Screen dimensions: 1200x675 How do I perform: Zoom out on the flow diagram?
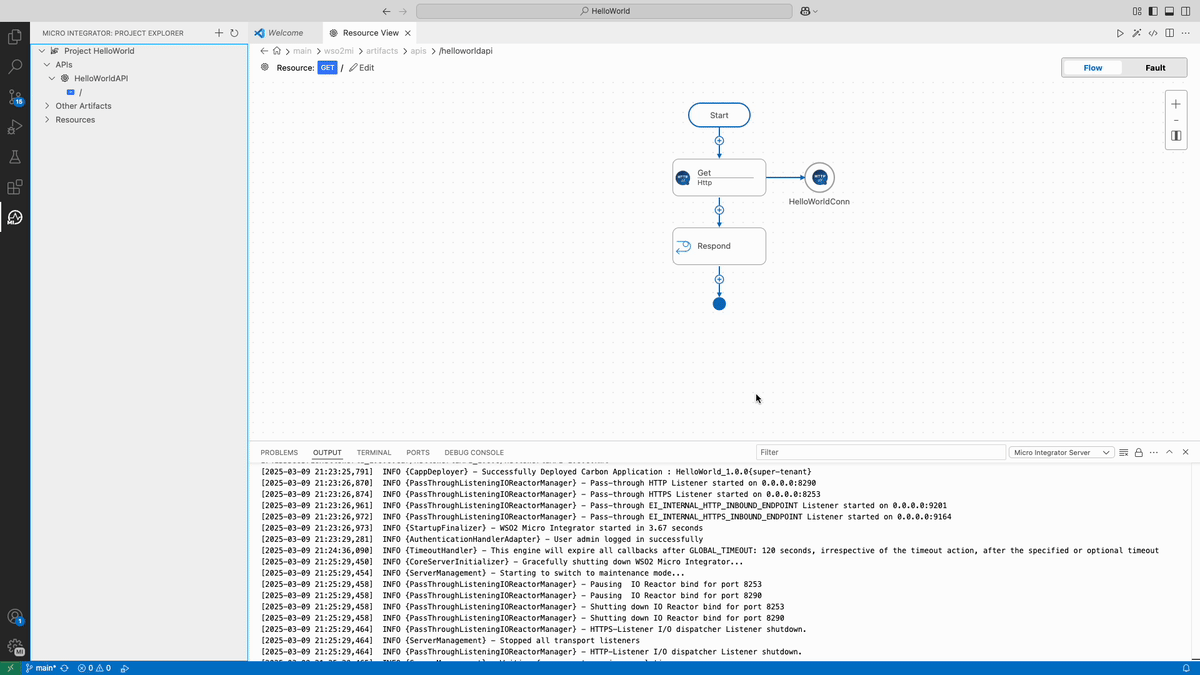[1176, 120]
